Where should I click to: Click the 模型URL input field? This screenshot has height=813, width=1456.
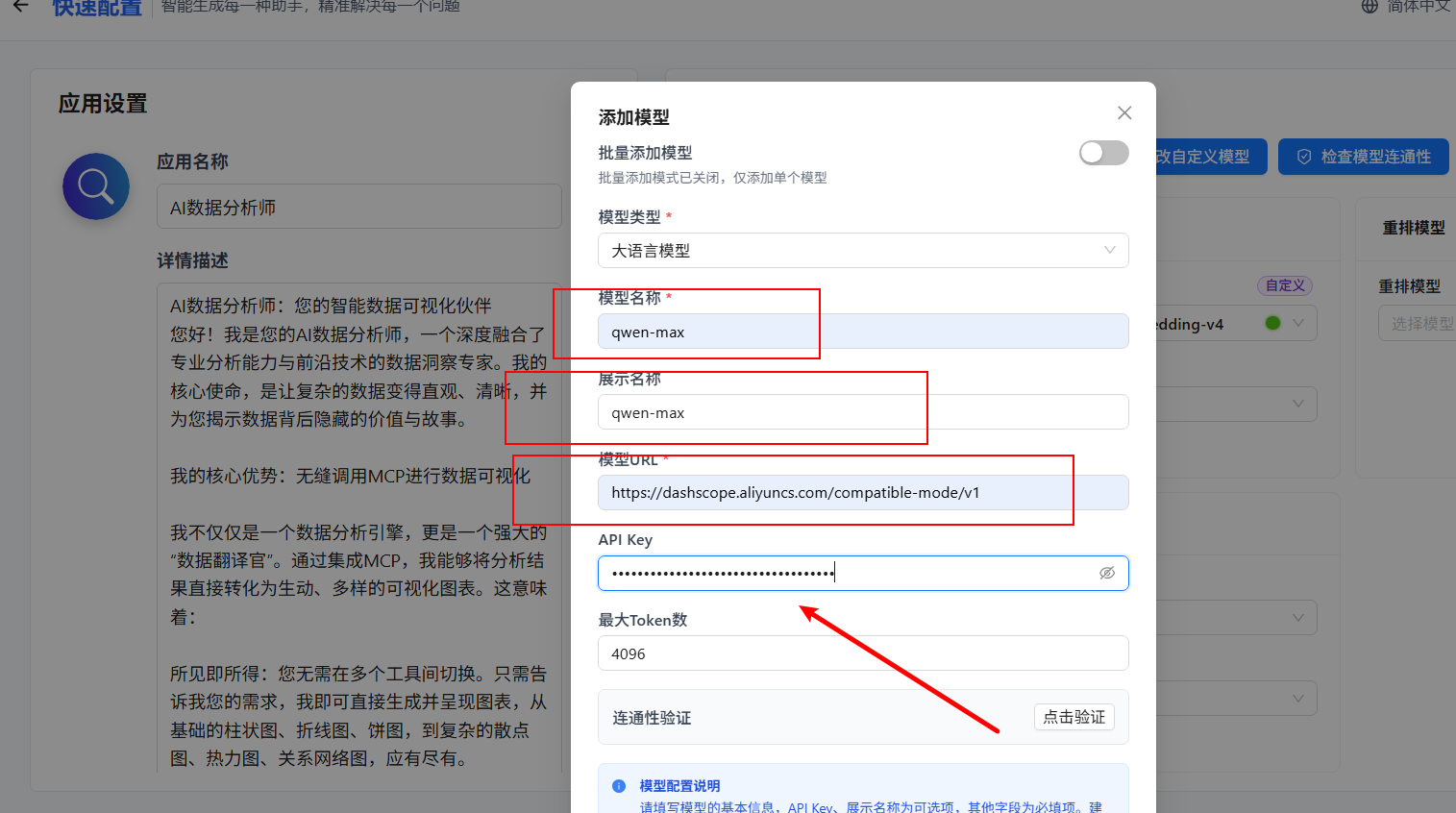863,493
